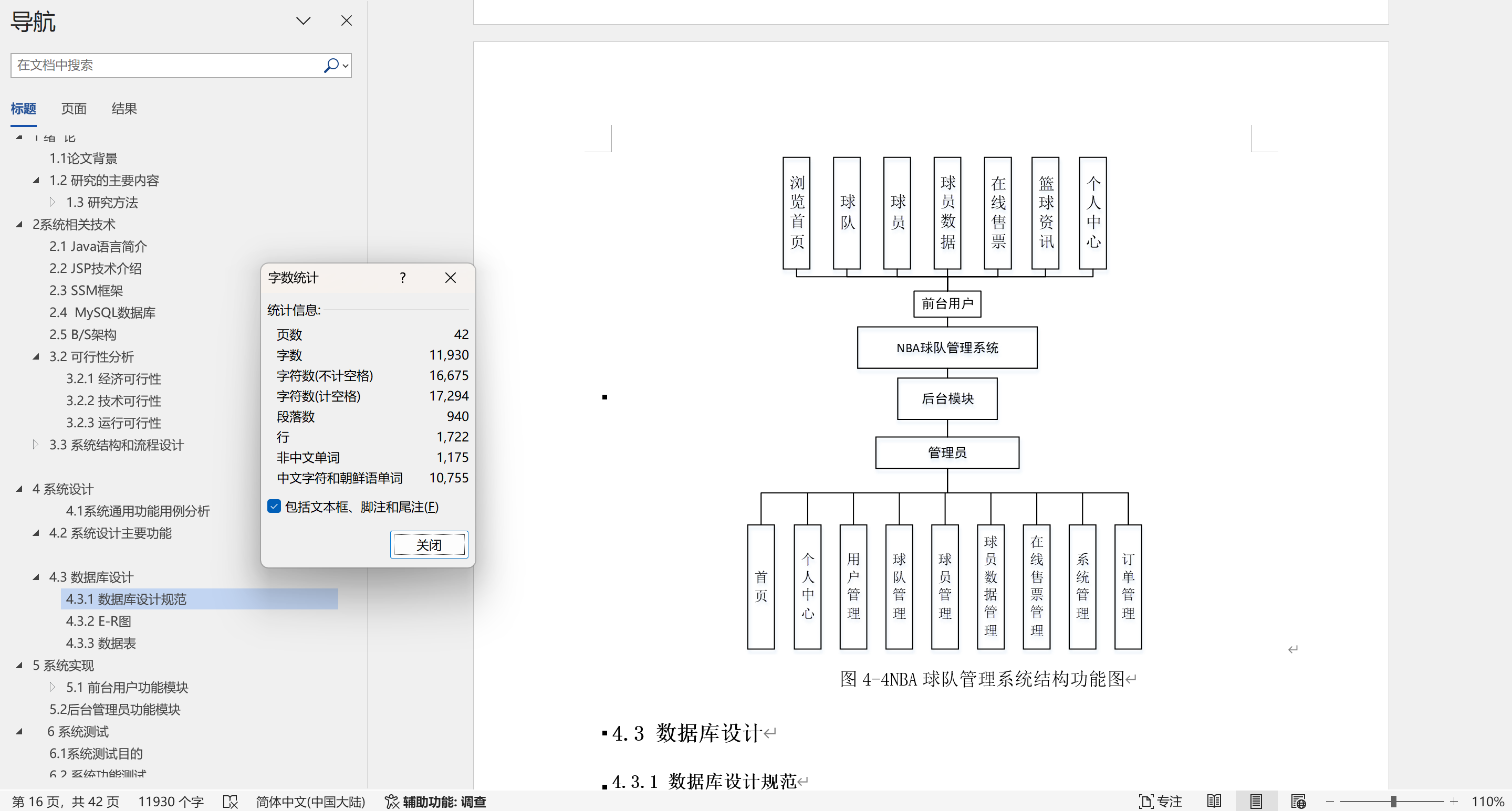Collapse the 4 系统设计 heading
The width and height of the screenshot is (1512, 811).
pos(19,489)
